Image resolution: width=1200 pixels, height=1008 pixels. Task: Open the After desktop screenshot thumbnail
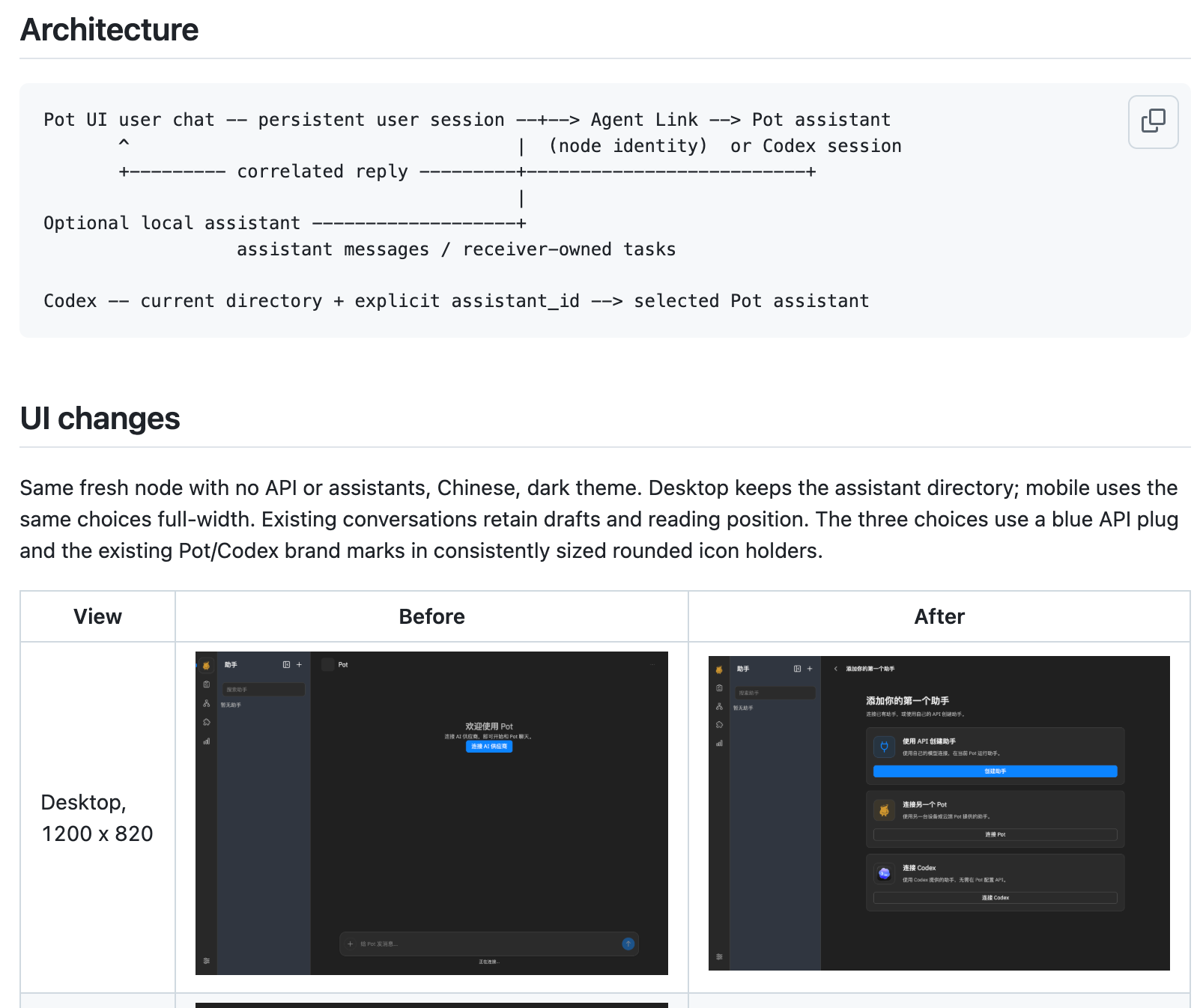click(939, 813)
